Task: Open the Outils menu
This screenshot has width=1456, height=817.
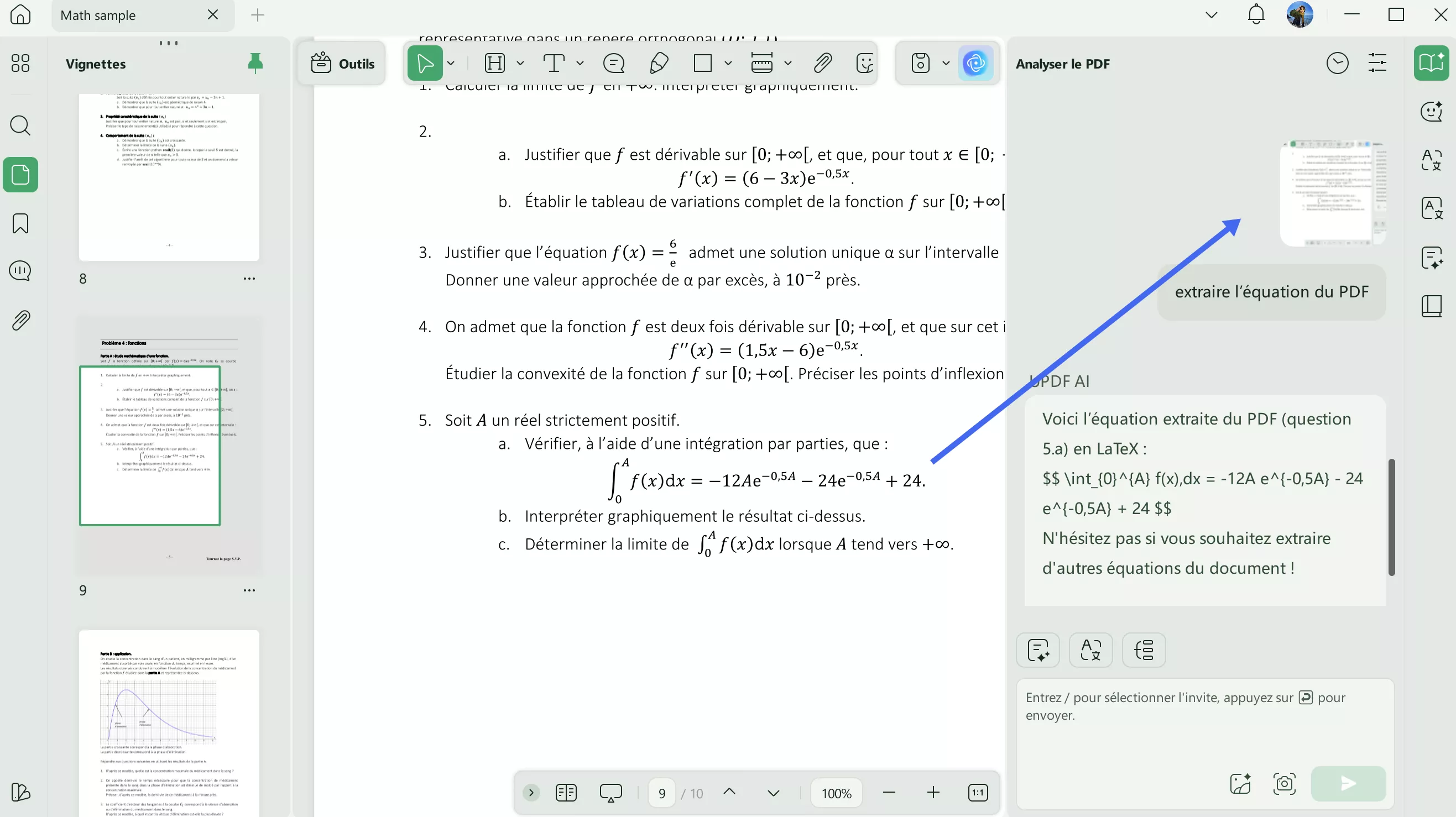Action: click(x=342, y=62)
